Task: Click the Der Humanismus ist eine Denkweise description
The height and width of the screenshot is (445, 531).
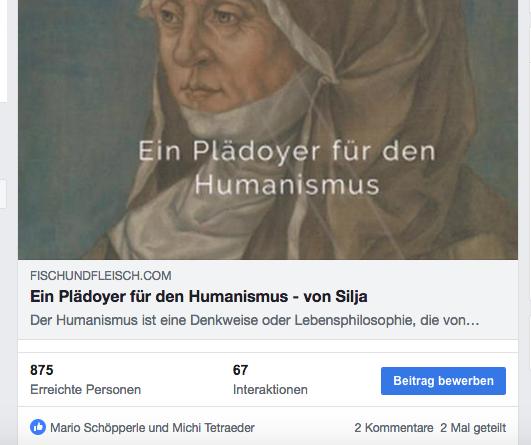Action: coord(255,320)
